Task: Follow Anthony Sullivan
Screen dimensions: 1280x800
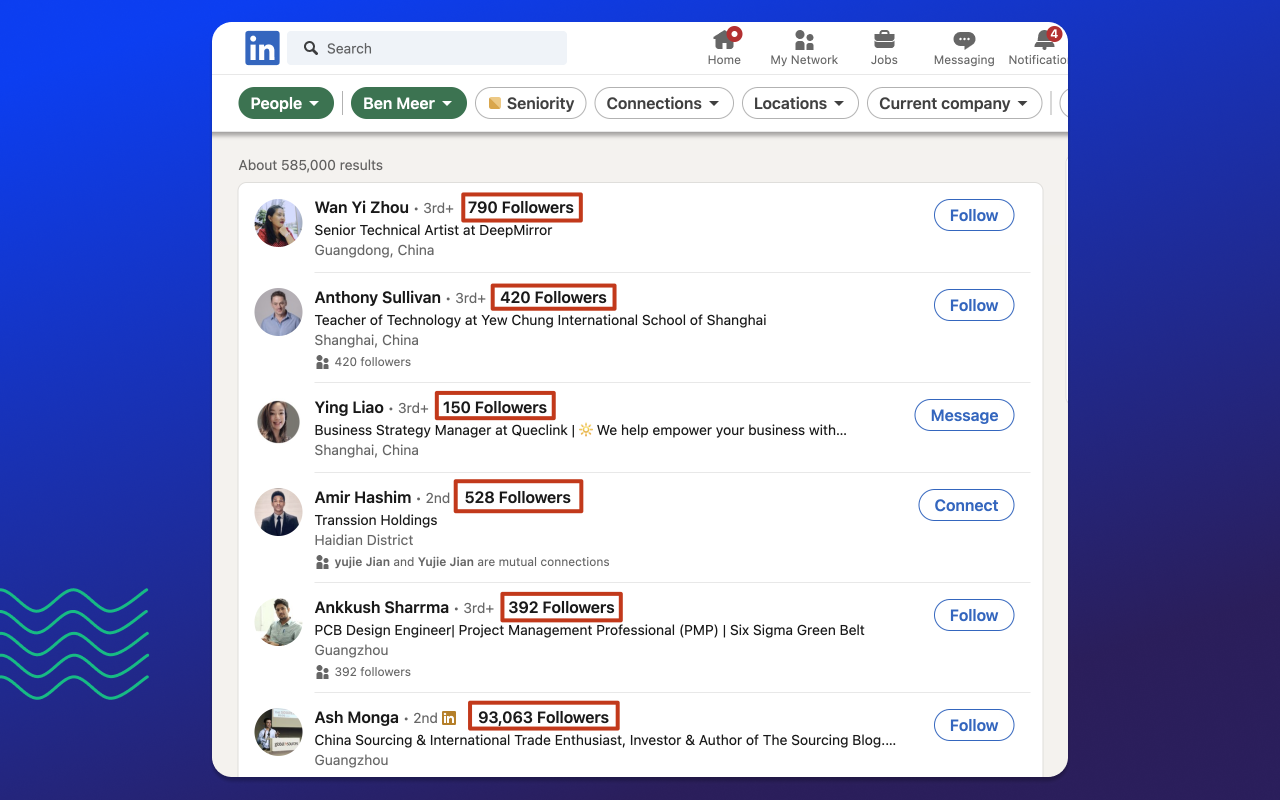Action: (x=974, y=305)
